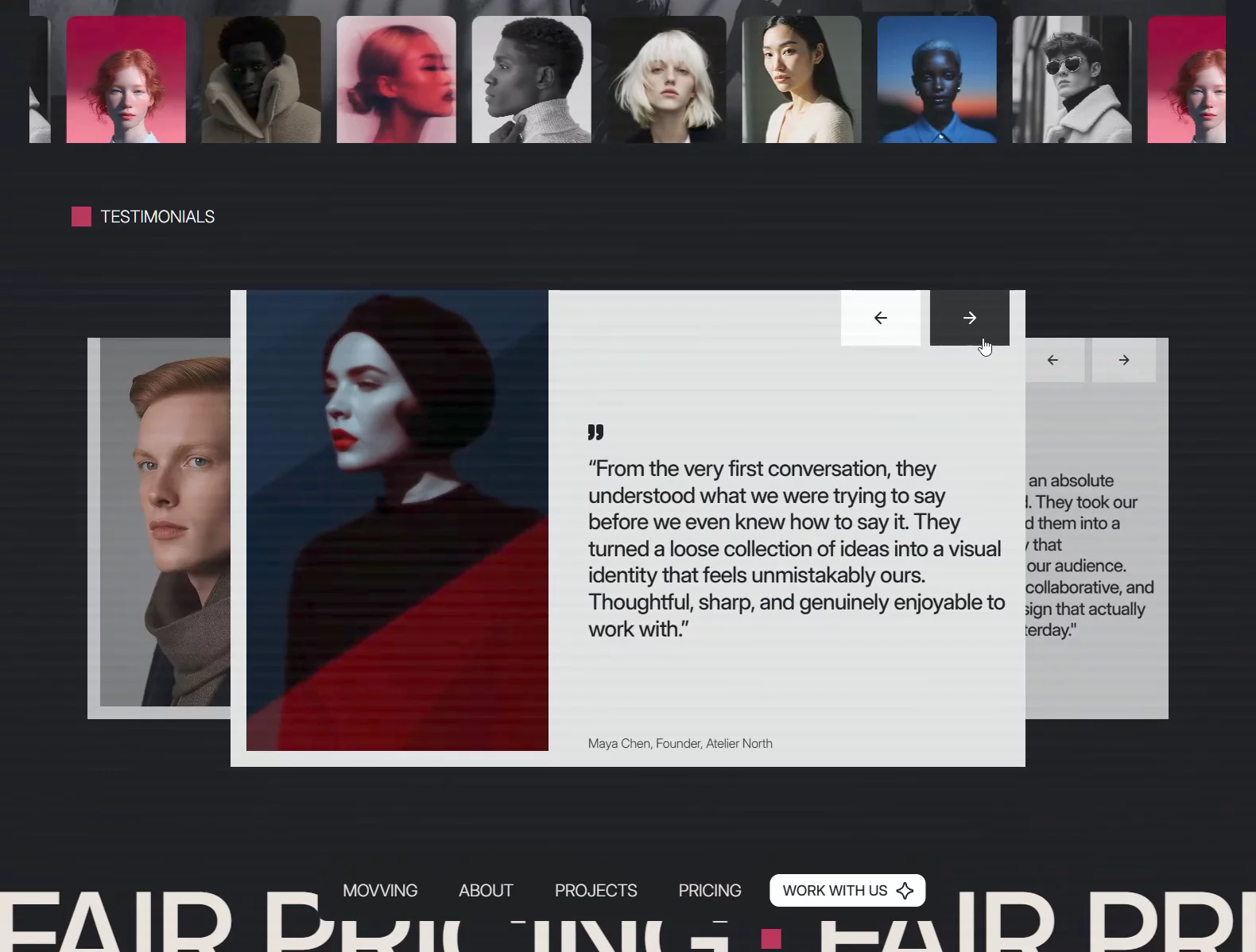Open the ABOUT nav item
Image resolution: width=1256 pixels, height=952 pixels.
[x=486, y=891]
